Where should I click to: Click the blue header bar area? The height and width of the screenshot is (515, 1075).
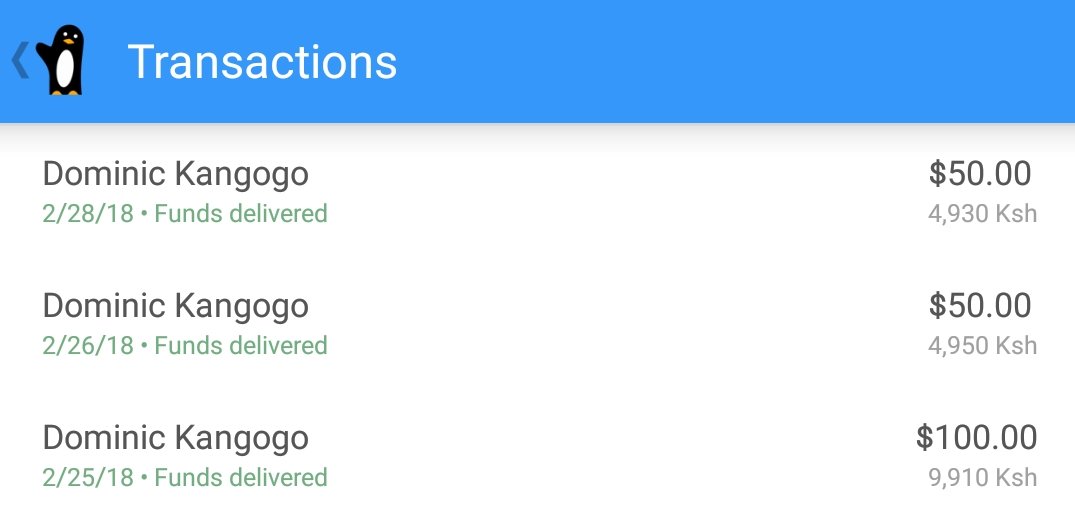click(x=538, y=61)
